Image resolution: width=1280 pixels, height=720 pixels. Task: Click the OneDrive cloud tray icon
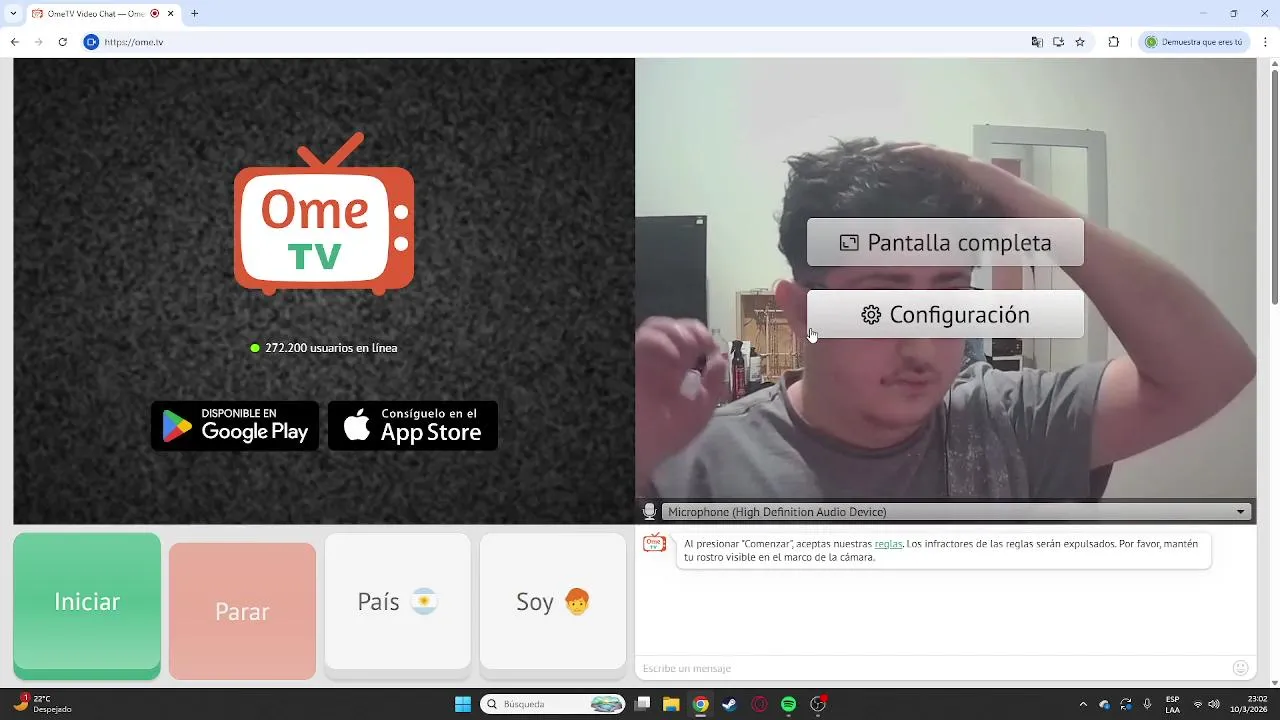click(x=1104, y=704)
